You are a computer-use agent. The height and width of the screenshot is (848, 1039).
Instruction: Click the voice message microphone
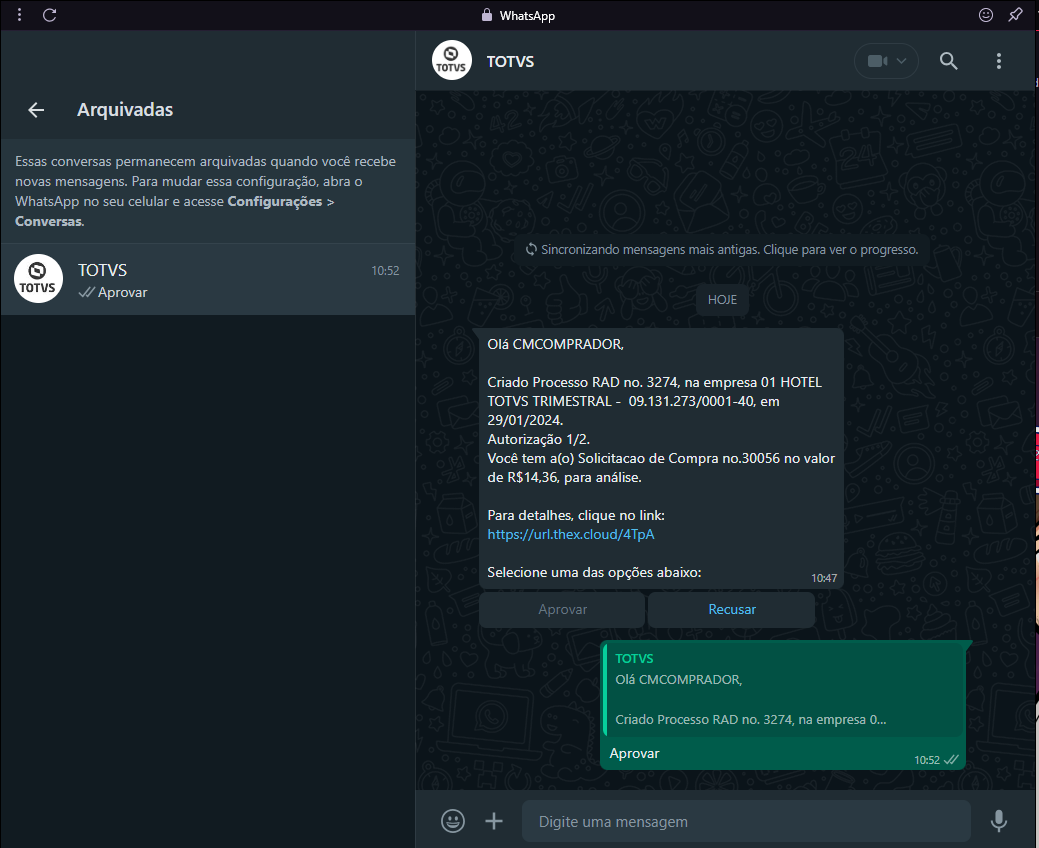coord(998,822)
